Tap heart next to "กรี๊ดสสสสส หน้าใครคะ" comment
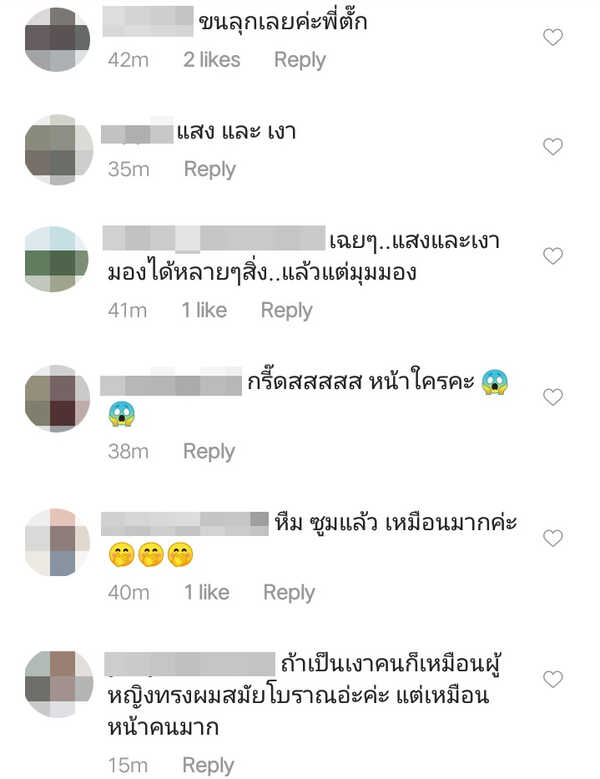 pos(552,397)
